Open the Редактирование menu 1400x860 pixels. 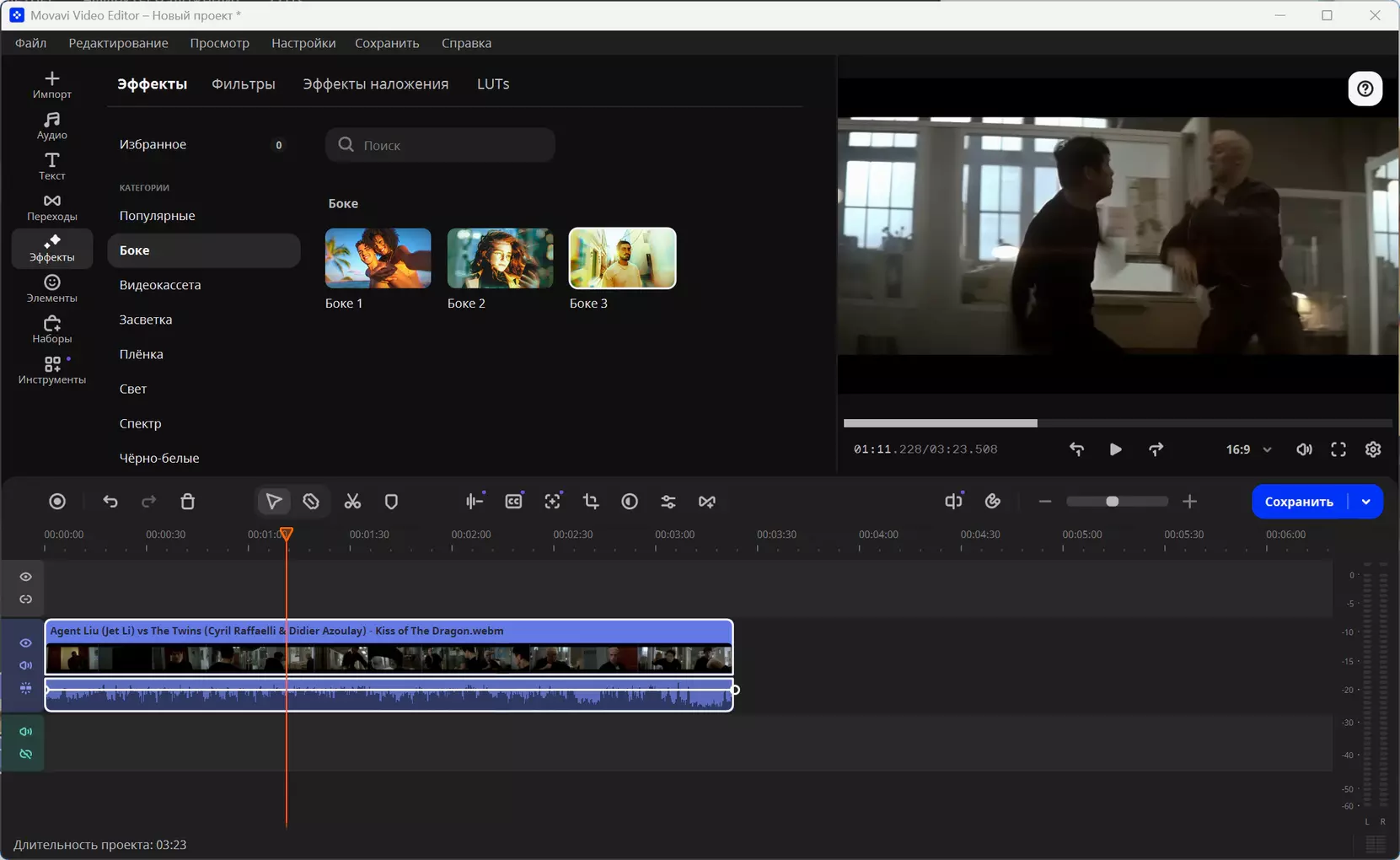pyautogui.click(x=119, y=43)
